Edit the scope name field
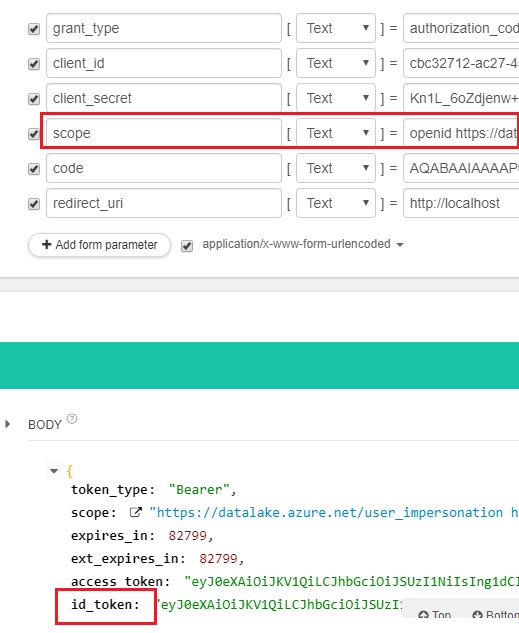The width and height of the screenshot is (519, 633). (x=164, y=133)
